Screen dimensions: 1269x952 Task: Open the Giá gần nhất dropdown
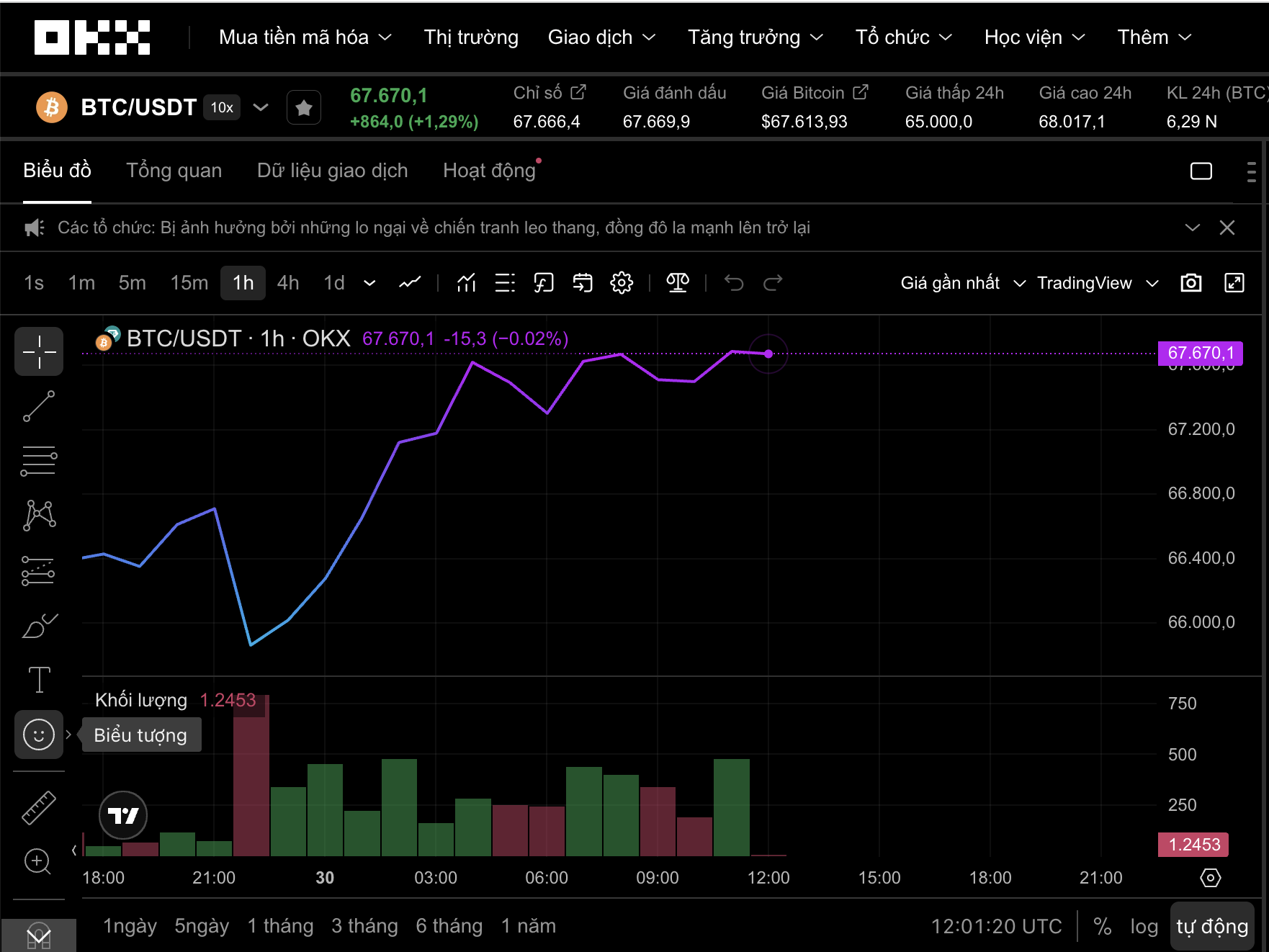962,283
